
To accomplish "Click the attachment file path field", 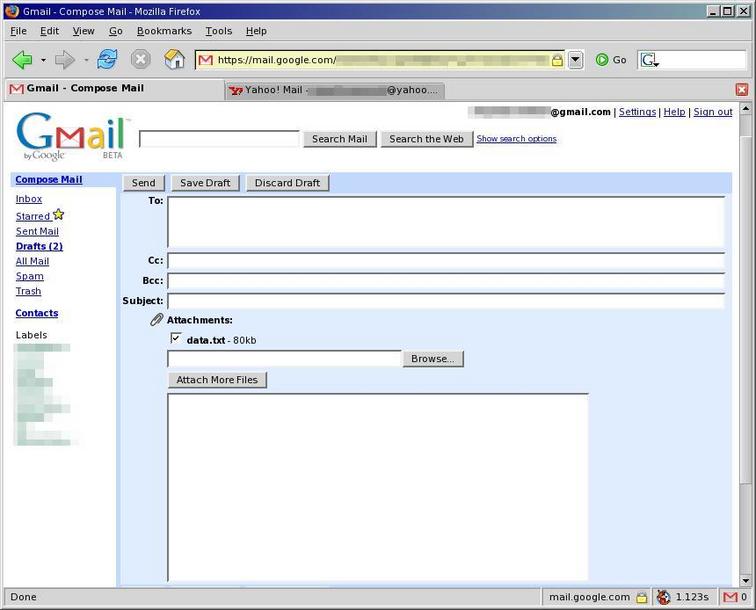I will click(284, 359).
